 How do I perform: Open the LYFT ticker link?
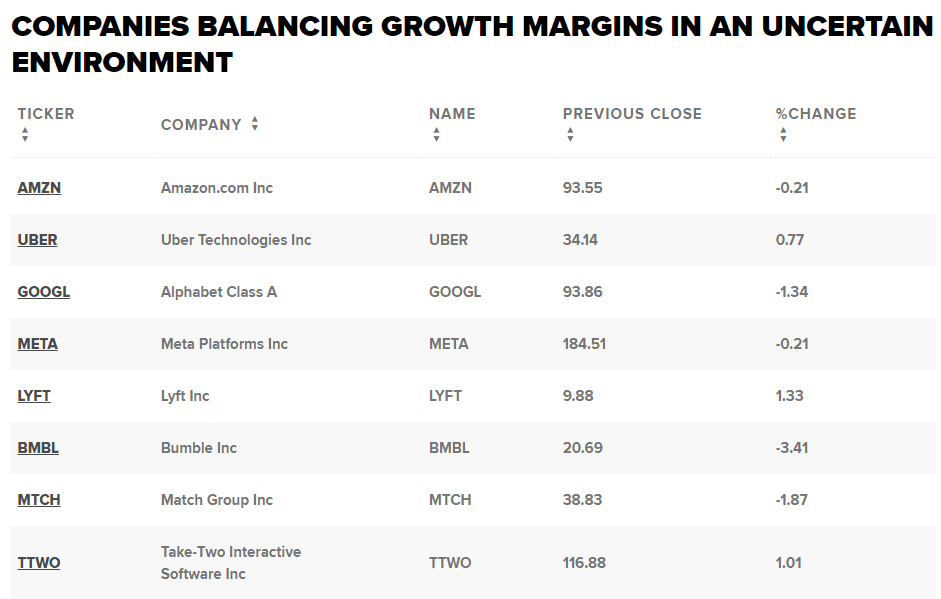34,396
